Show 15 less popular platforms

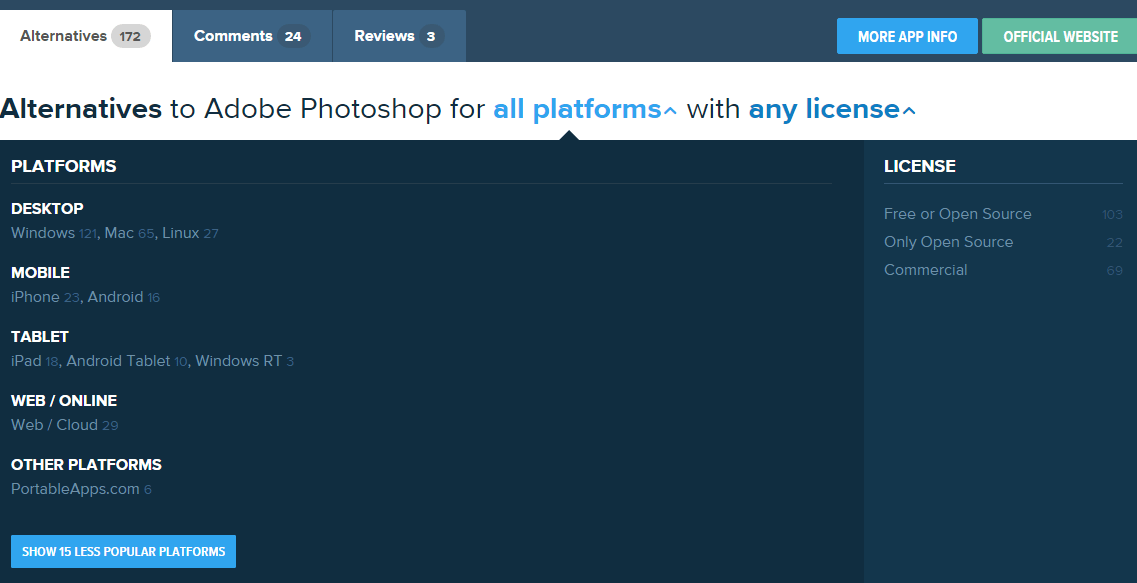123,551
